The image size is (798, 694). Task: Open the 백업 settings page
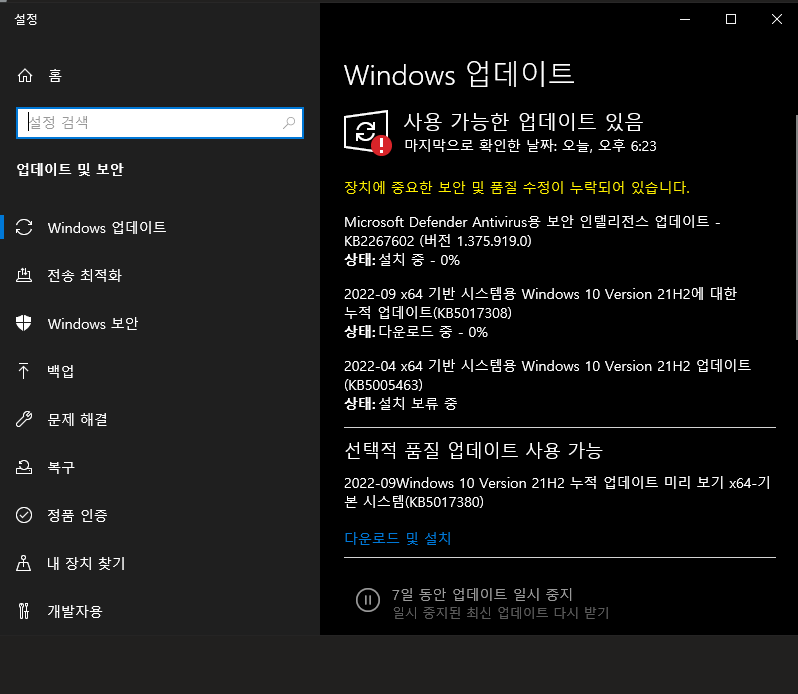[x=160, y=371]
